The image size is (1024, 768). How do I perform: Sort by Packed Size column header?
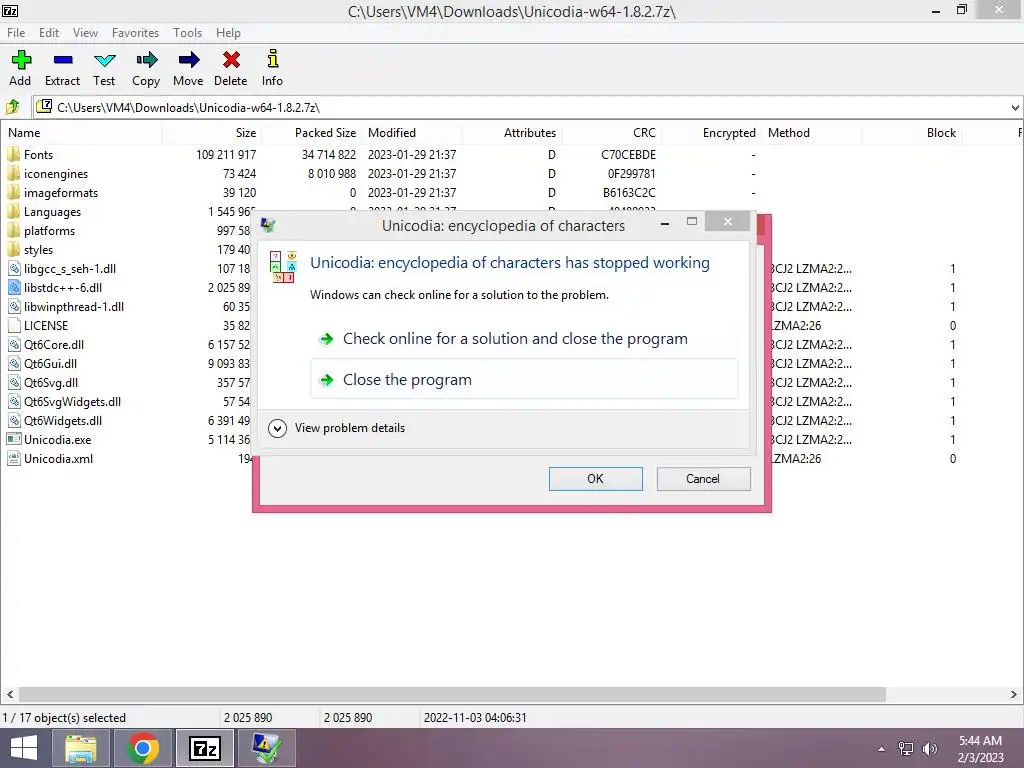coord(312,133)
